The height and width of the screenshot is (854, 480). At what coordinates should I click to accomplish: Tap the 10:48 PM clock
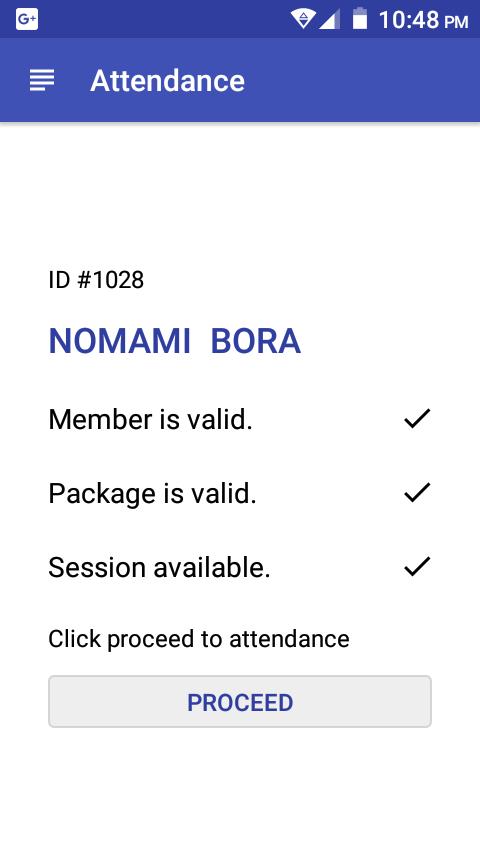pos(423,20)
